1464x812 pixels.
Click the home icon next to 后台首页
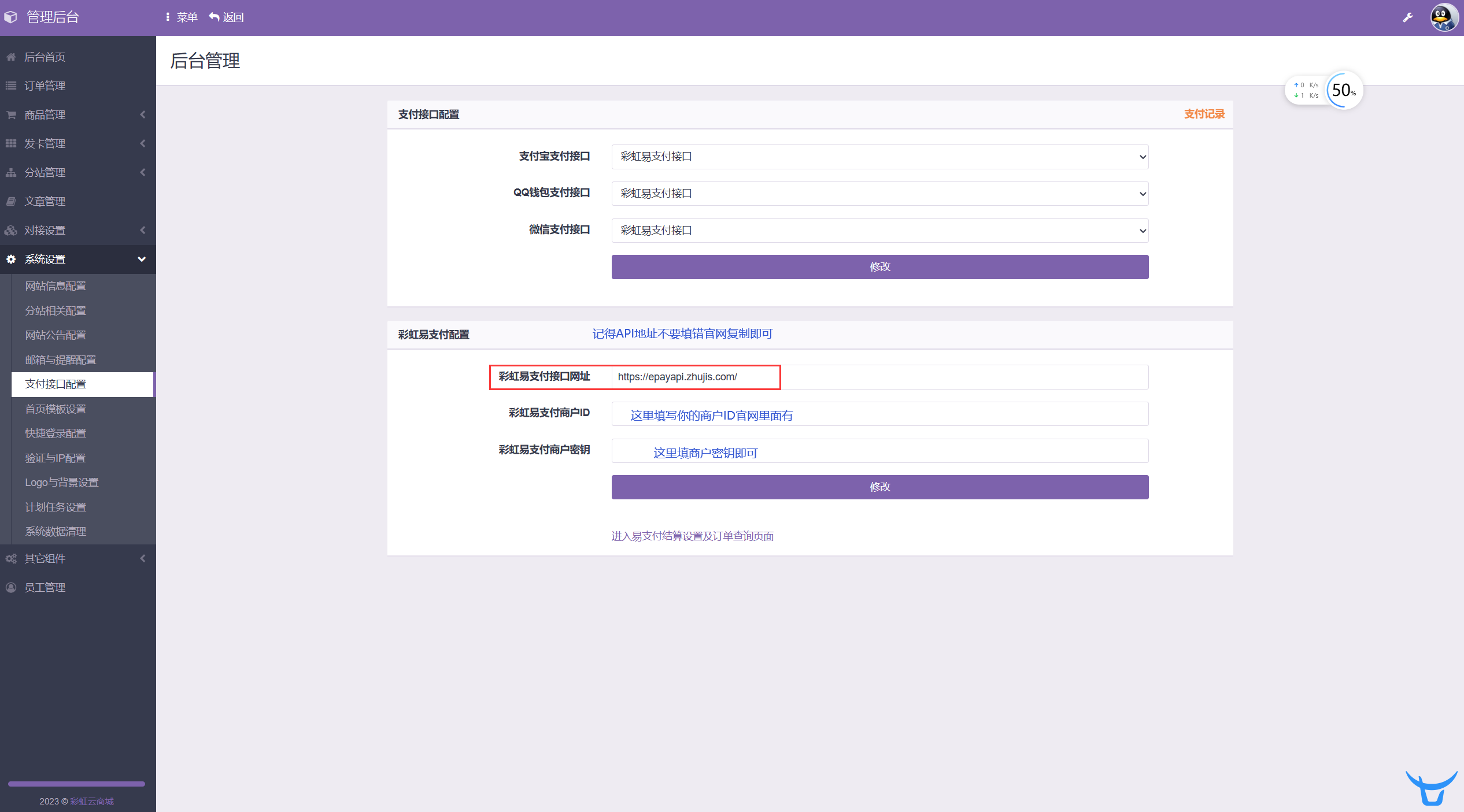pyautogui.click(x=11, y=57)
